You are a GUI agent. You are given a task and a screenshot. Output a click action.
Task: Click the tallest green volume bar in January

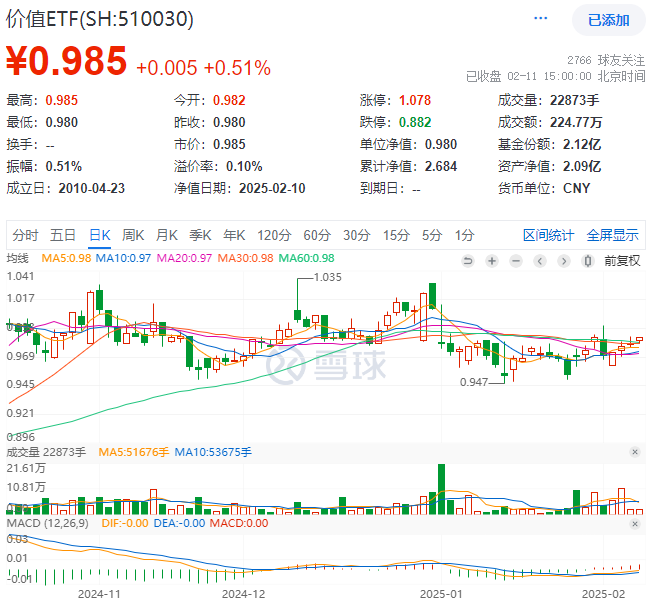coord(441,489)
